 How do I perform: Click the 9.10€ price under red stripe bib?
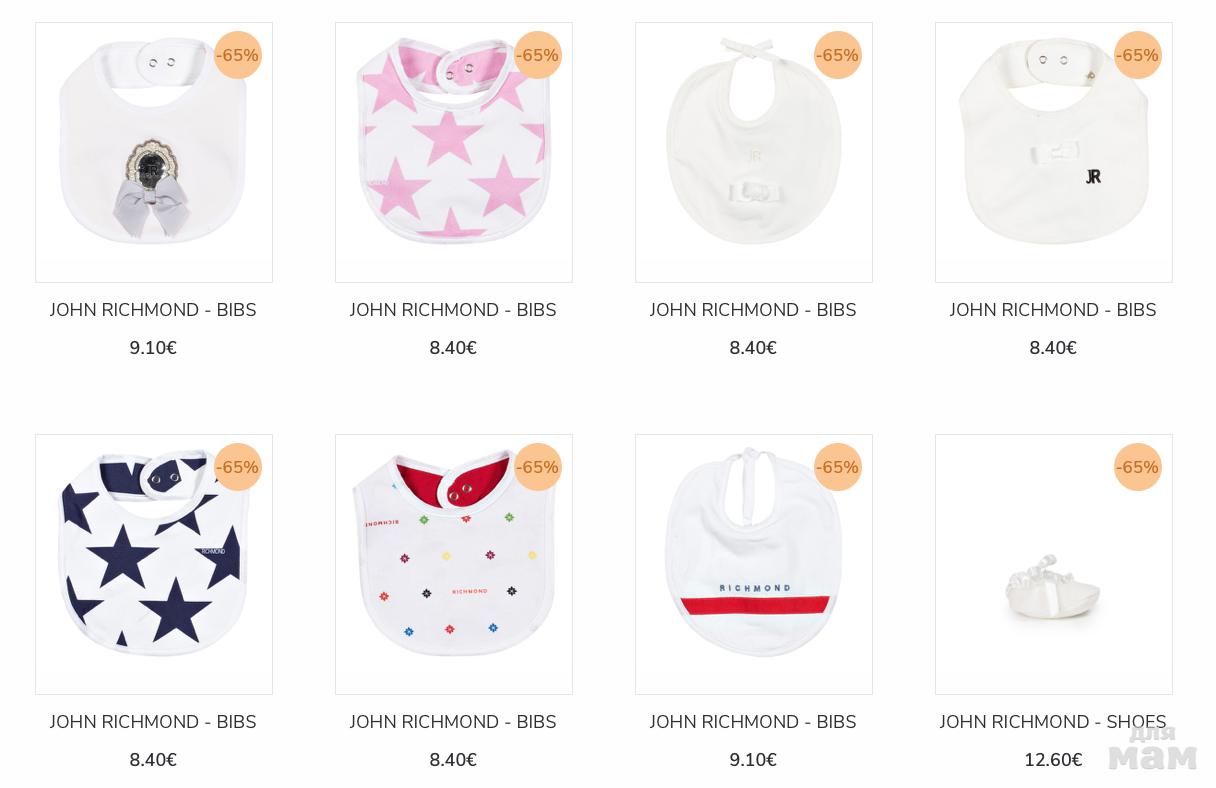pyautogui.click(x=753, y=760)
